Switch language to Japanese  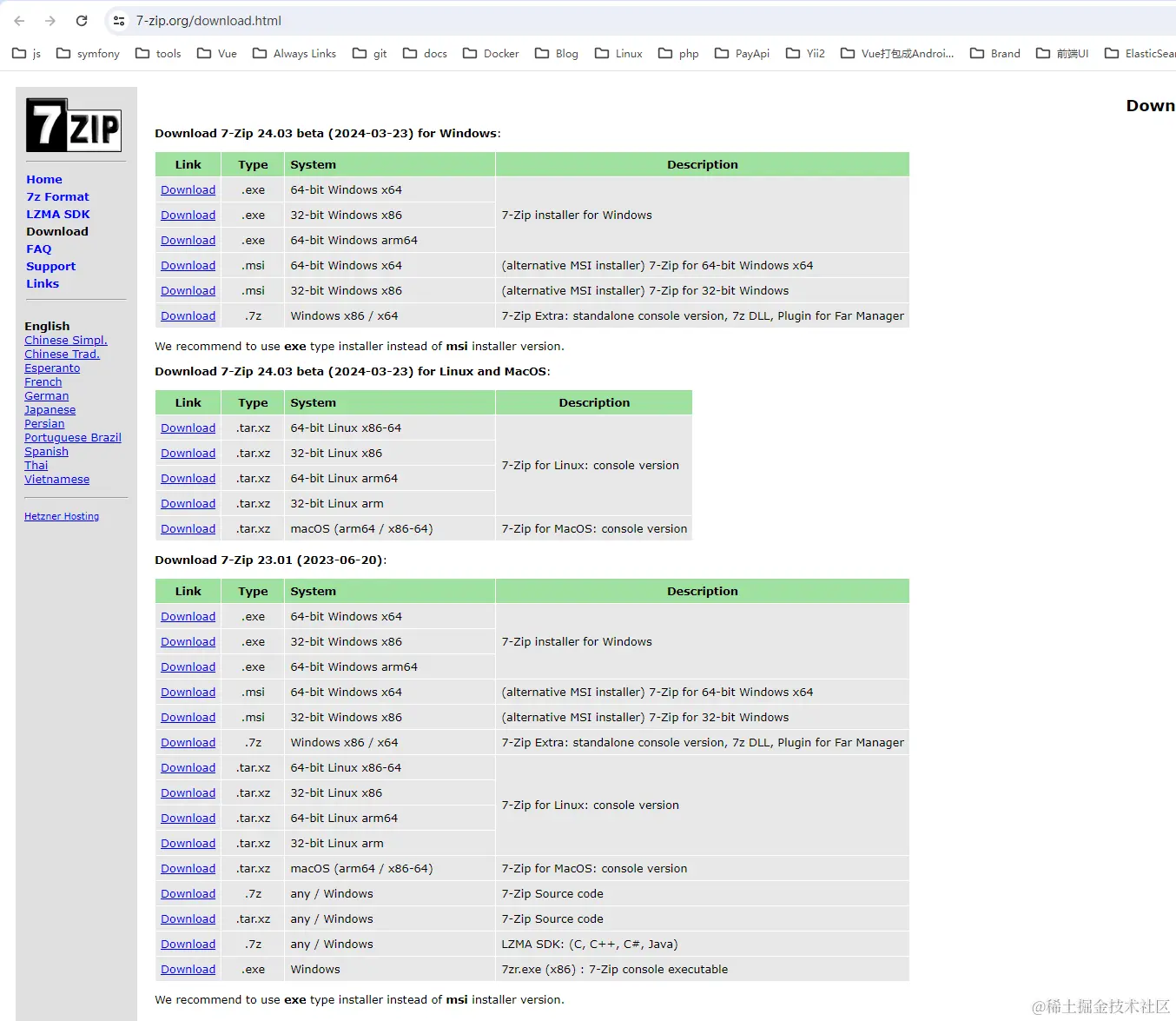50,410
